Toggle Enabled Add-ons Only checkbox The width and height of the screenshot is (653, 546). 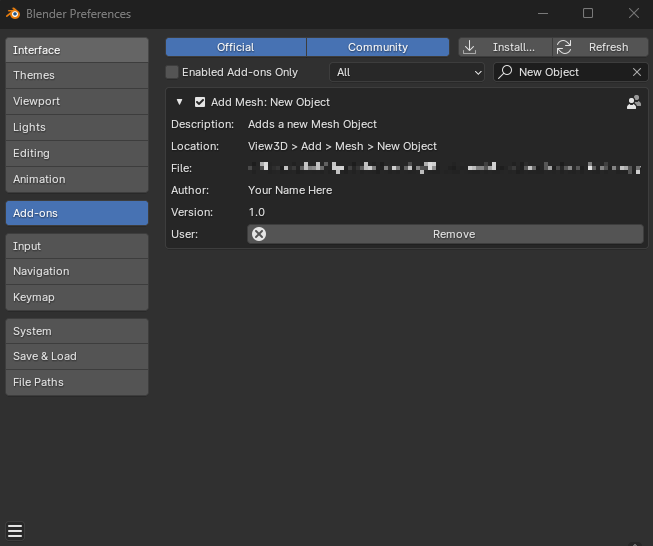[172, 72]
